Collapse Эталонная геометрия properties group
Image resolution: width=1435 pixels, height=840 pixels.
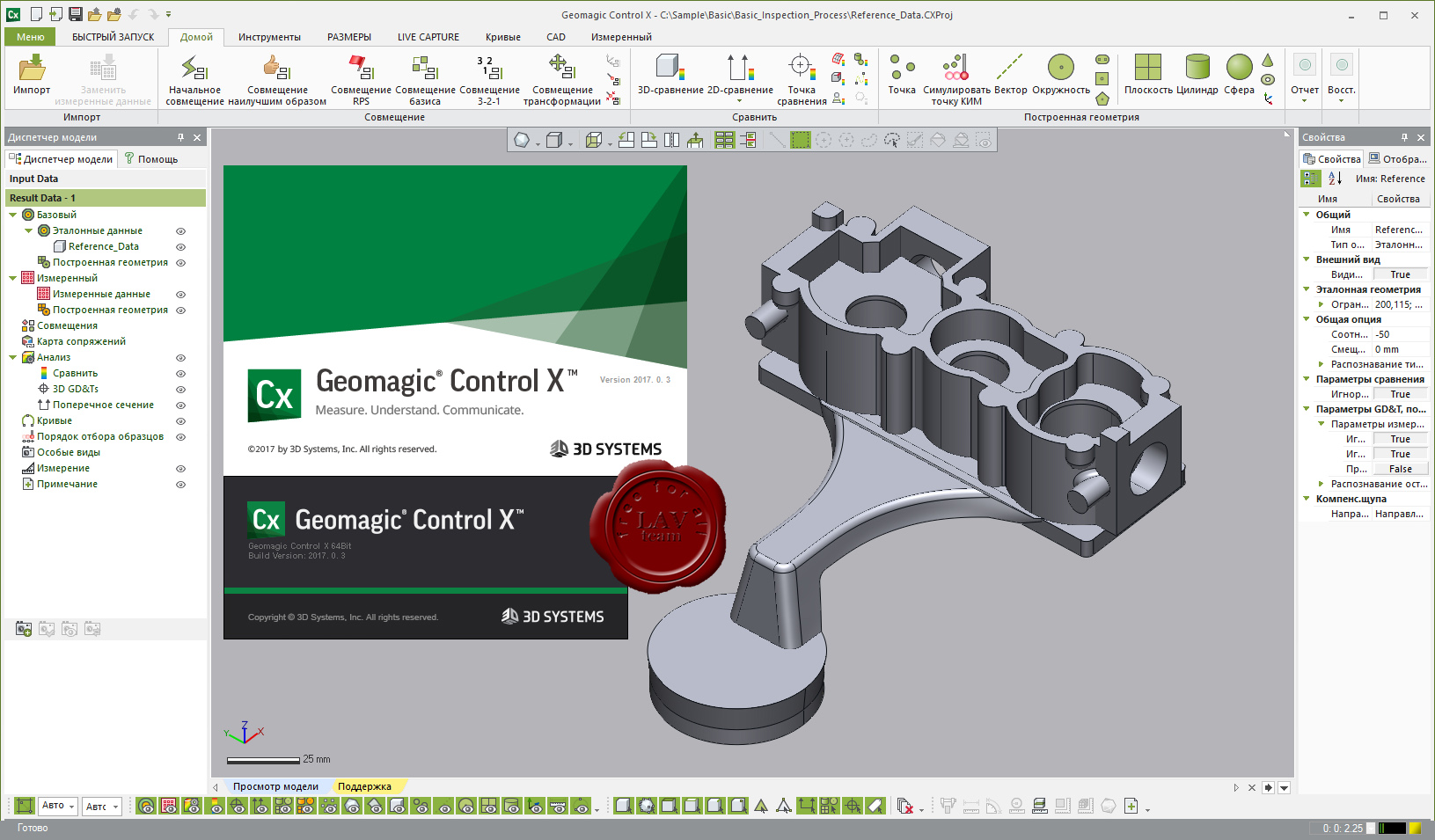tap(1307, 289)
